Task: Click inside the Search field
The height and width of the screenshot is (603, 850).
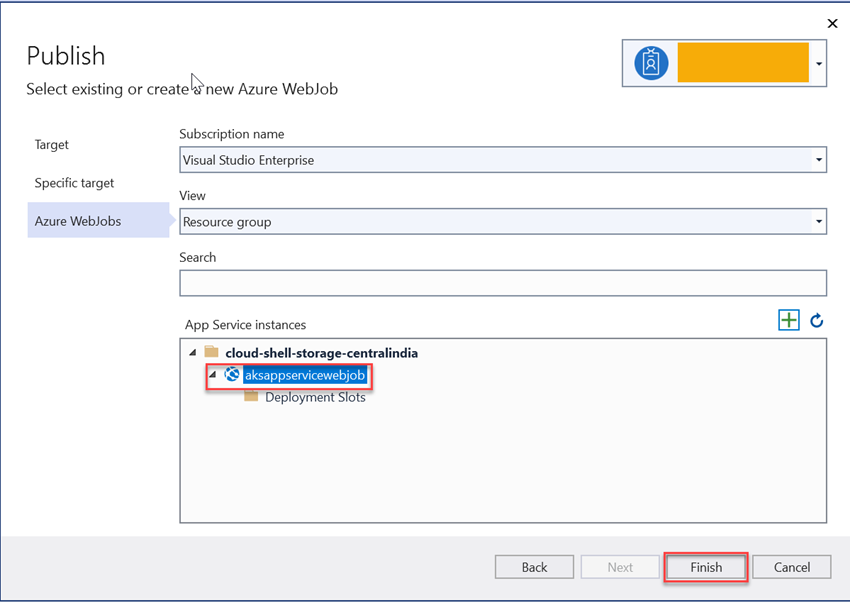Action: [500, 283]
